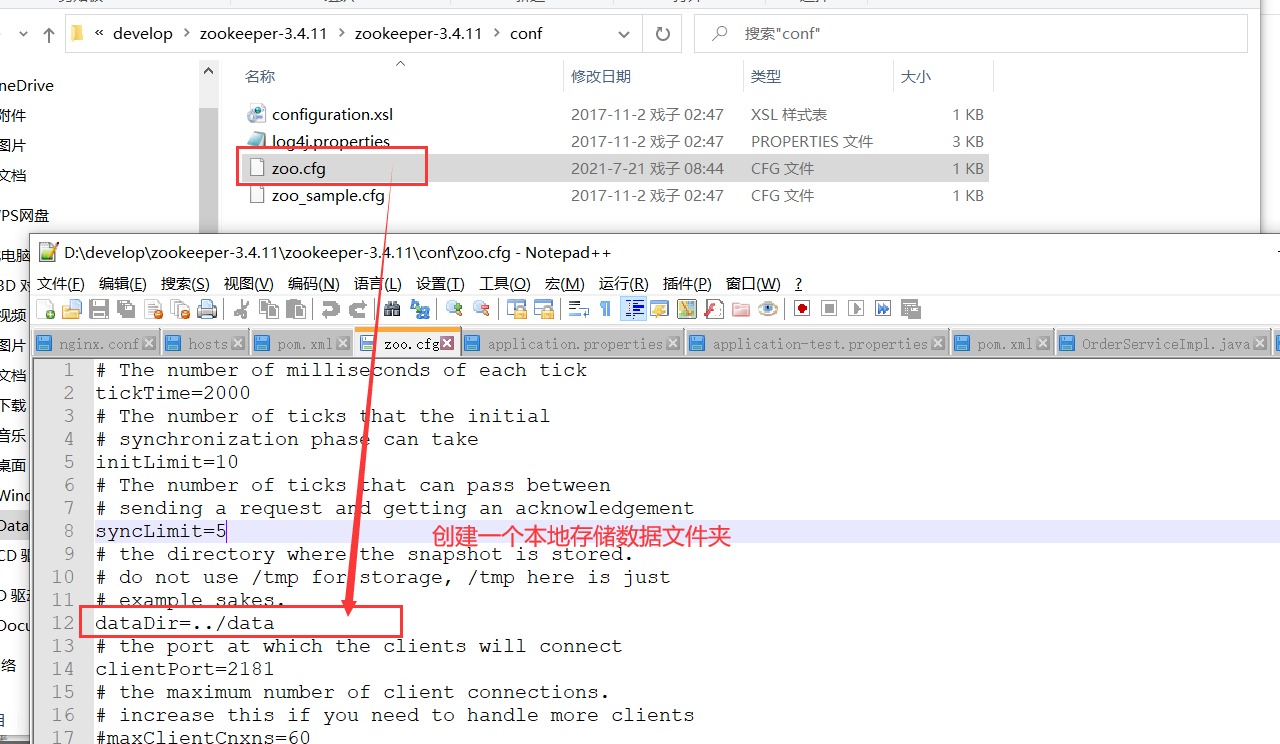Expand the Explorer address bar history dropdown
This screenshot has width=1280, height=744.
pyautogui.click(x=625, y=33)
